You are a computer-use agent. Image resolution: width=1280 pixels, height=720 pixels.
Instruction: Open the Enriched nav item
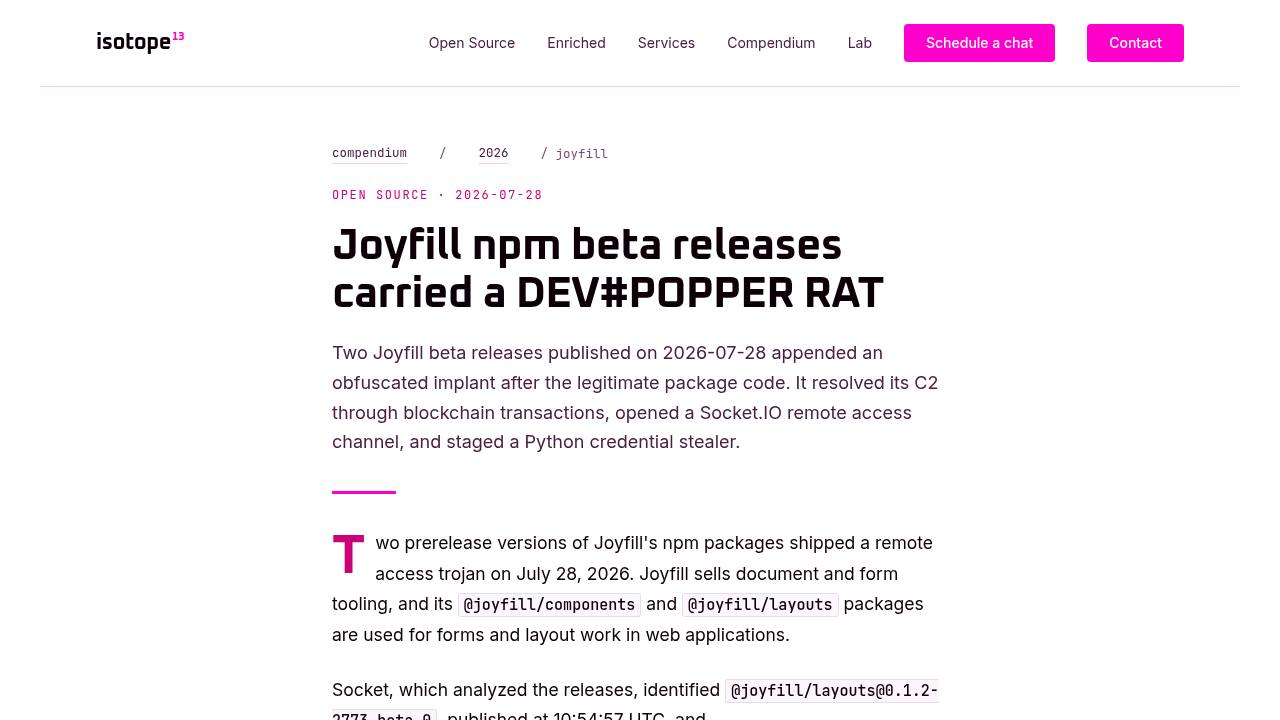[x=576, y=43]
